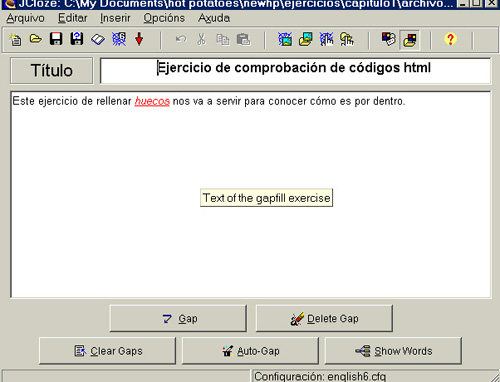Click the Gap button
This screenshot has width=500, height=382.
click(x=178, y=318)
